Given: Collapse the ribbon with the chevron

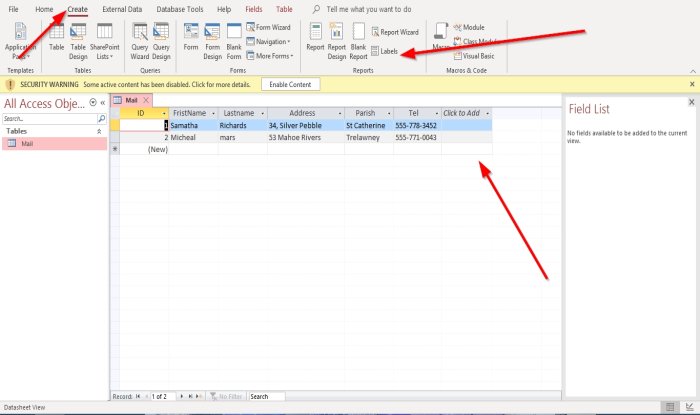Looking at the screenshot, I should [x=692, y=71].
